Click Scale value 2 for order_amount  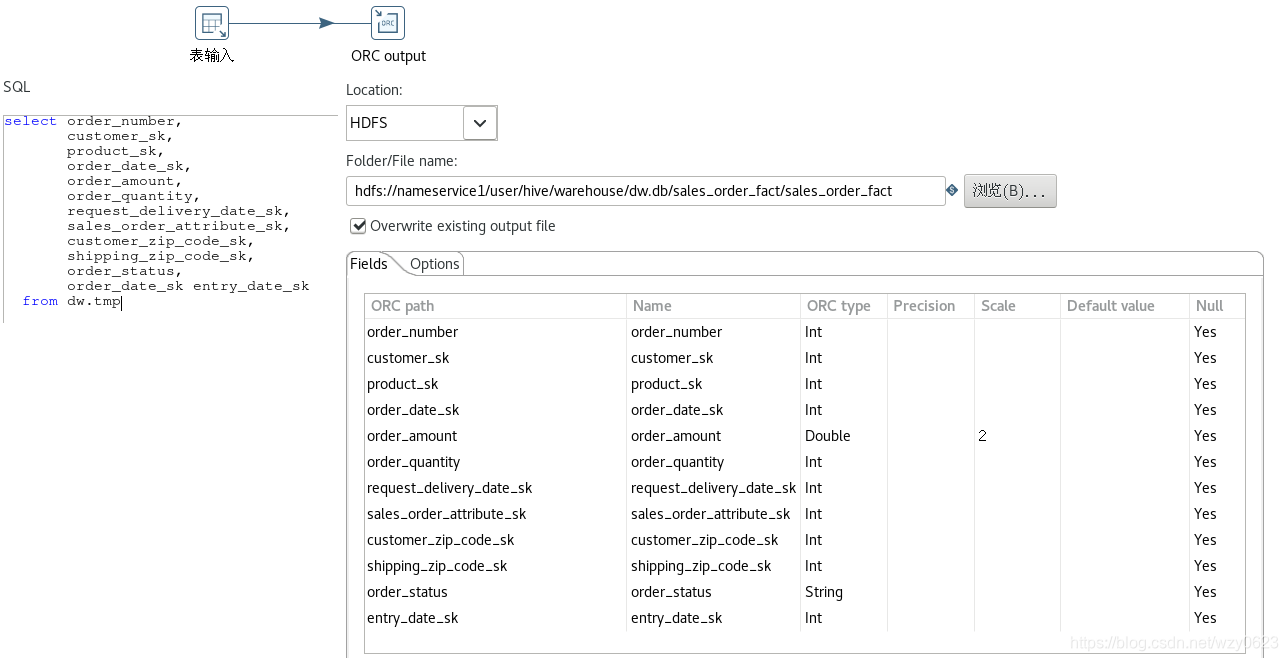coord(982,436)
